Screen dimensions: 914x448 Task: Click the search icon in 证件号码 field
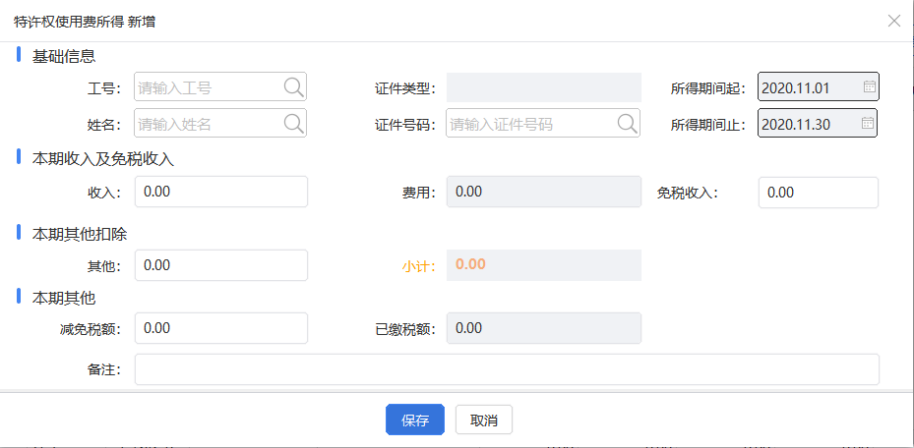coord(627,124)
